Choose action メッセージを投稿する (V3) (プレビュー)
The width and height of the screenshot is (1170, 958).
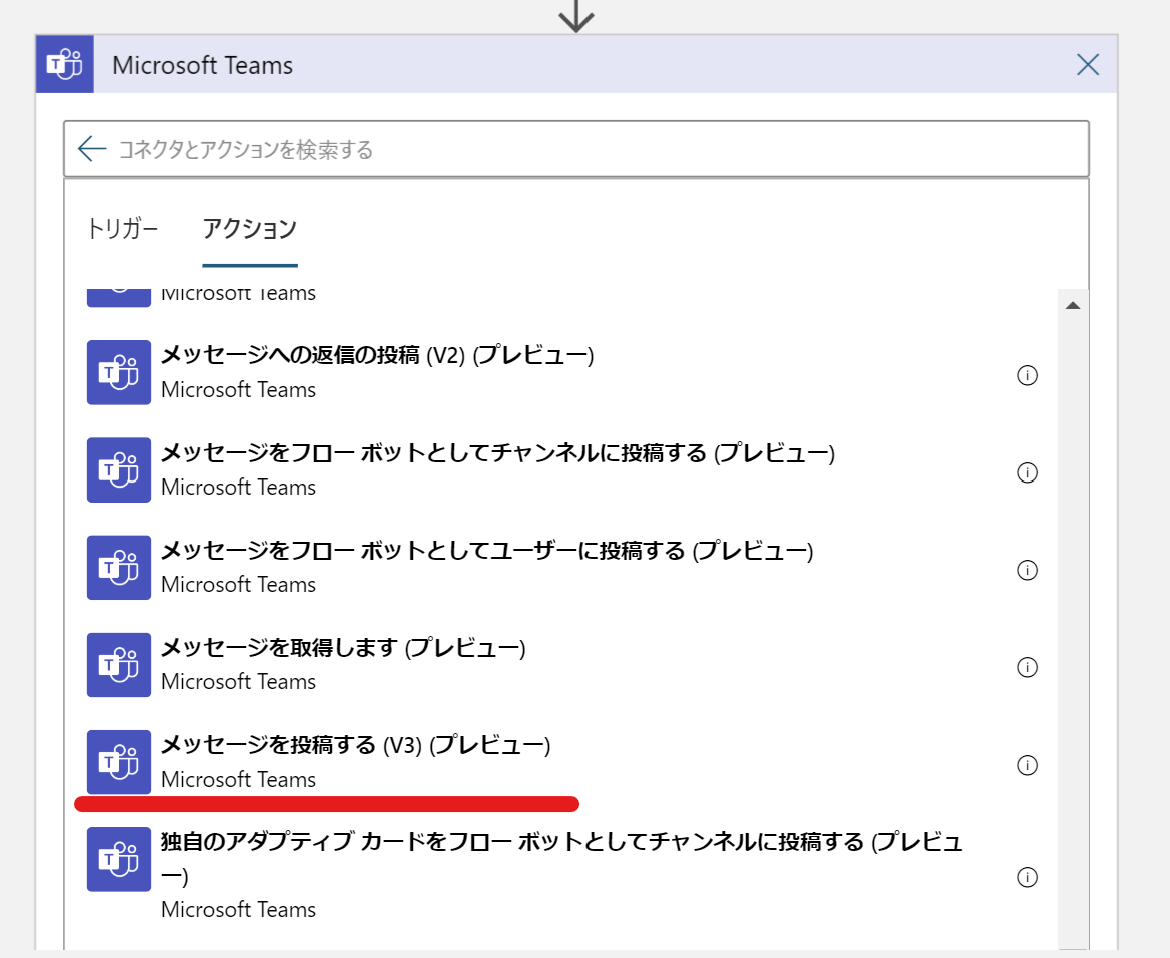click(x=356, y=745)
